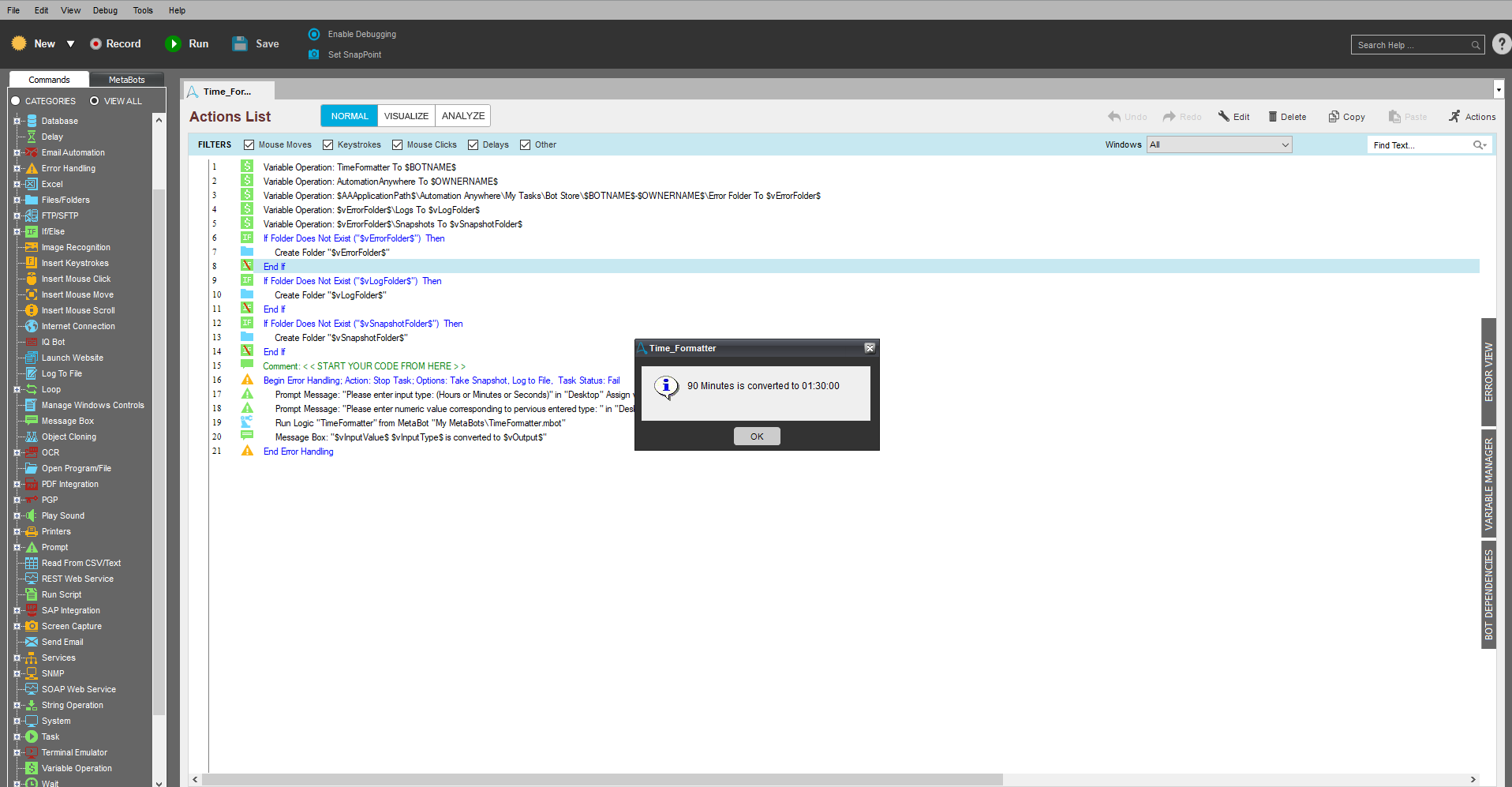The height and width of the screenshot is (787, 1512).
Task: Select the Send Email envelope icon
Action: tap(32, 642)
